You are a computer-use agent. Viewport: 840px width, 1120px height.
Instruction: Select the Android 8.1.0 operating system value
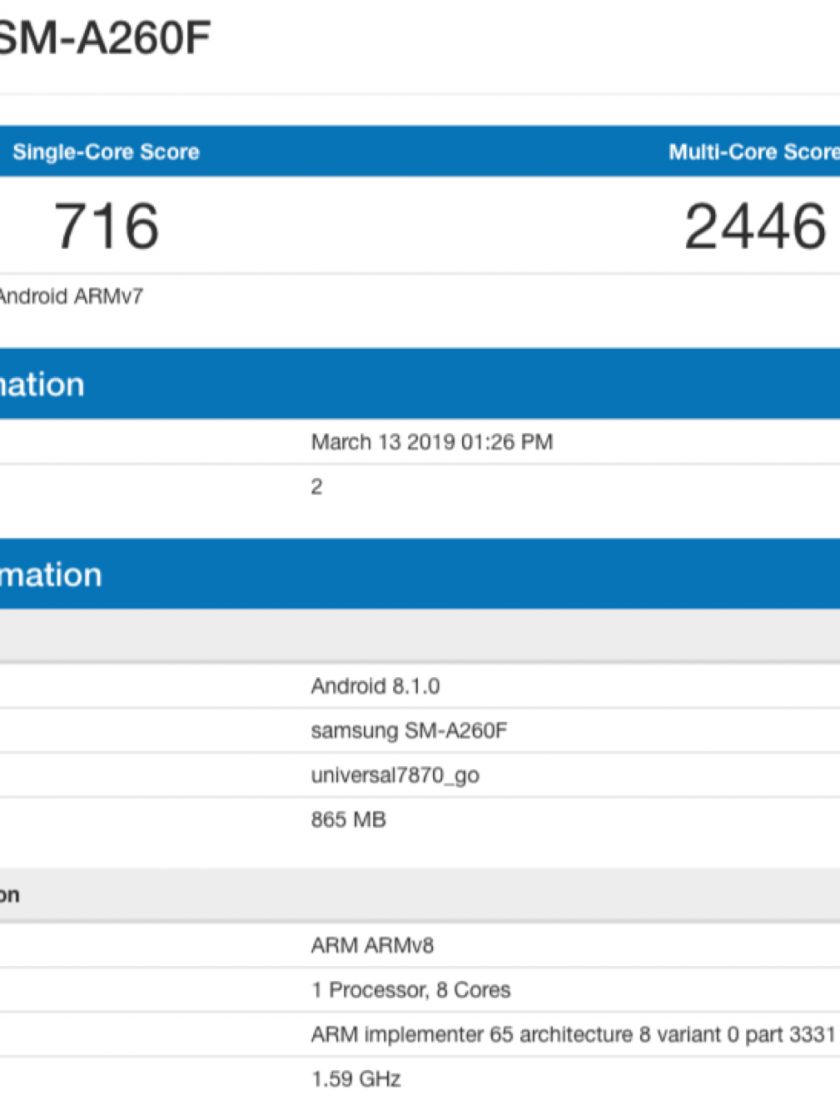(375, 686)
